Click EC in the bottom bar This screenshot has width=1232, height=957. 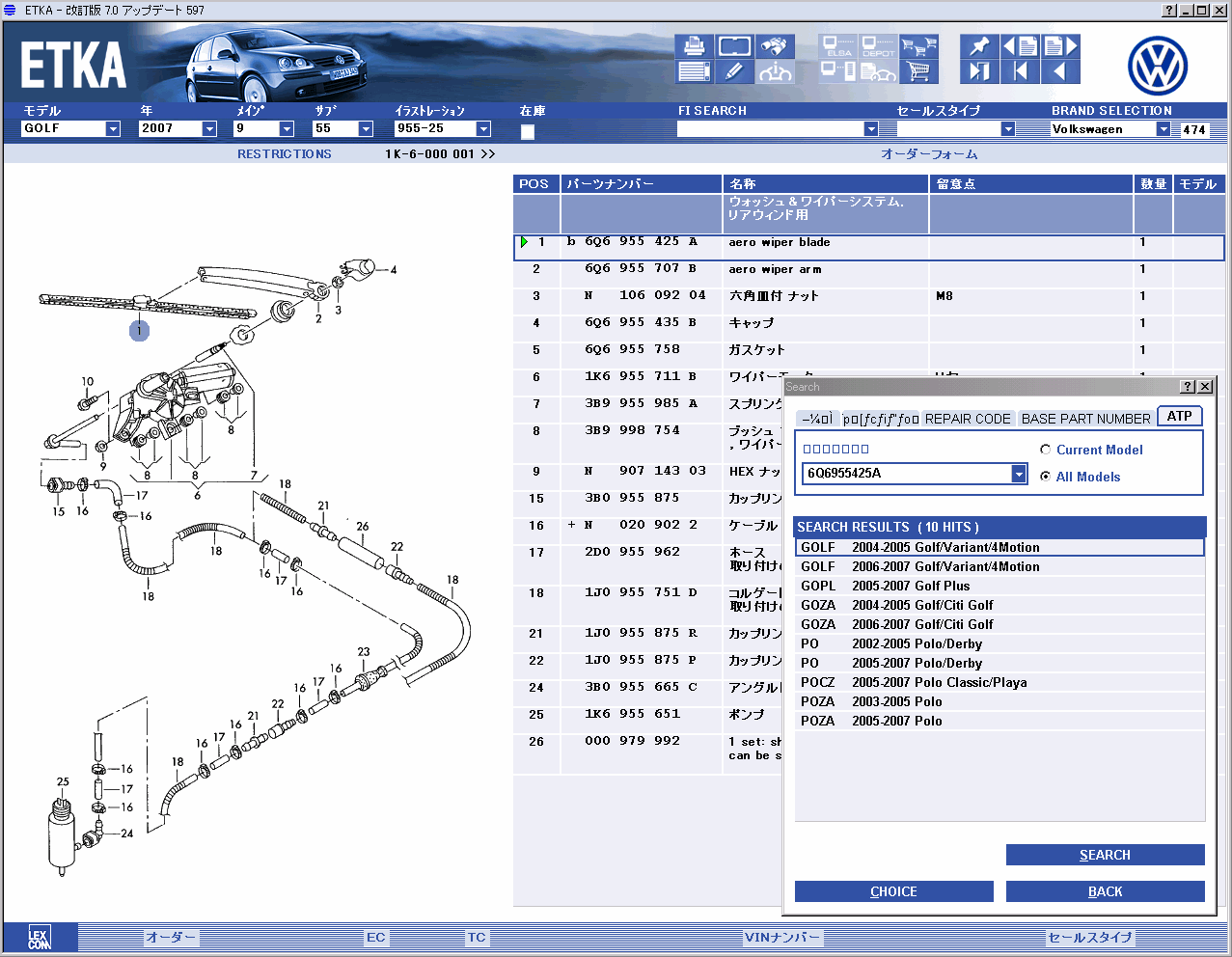click(376, 937)
